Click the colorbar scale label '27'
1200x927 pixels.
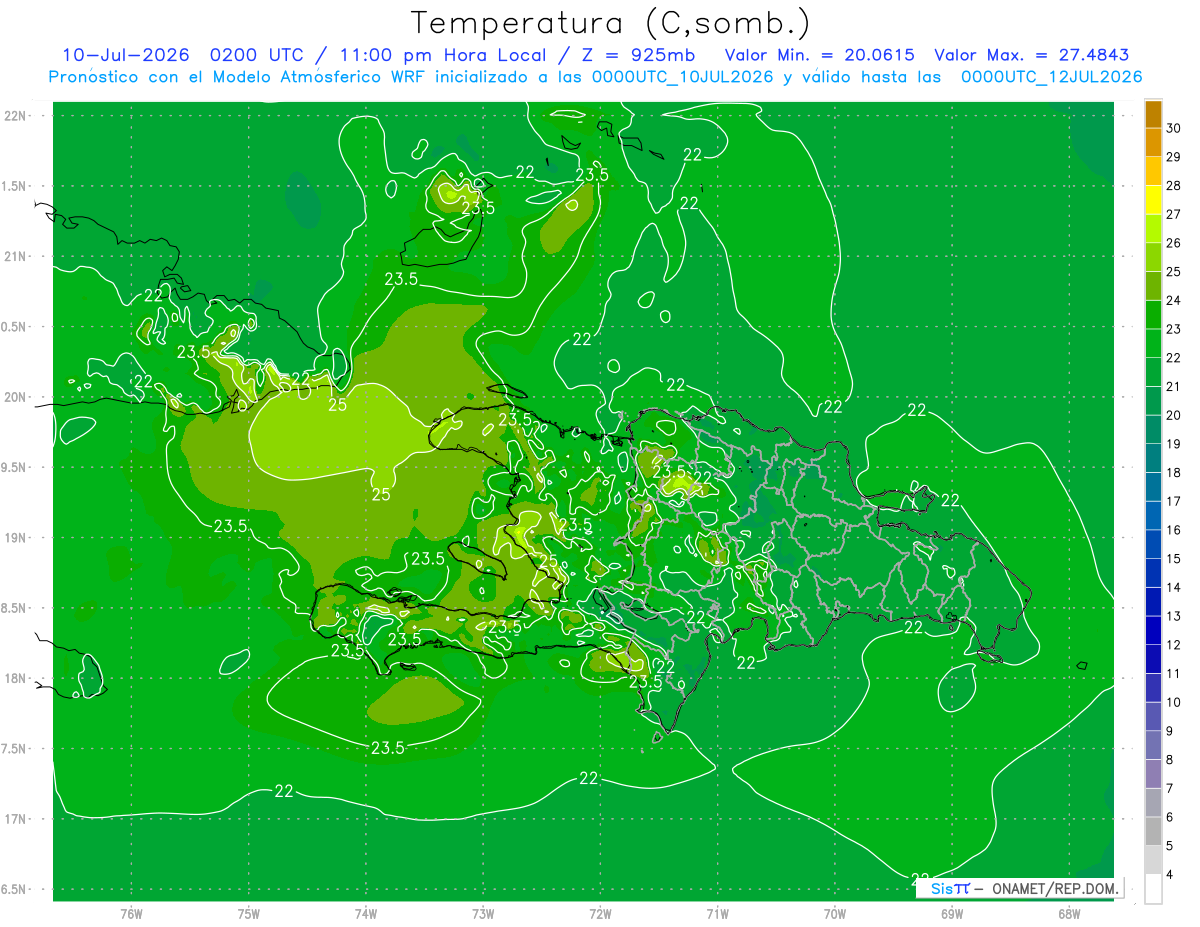[x=1173, y=214]
